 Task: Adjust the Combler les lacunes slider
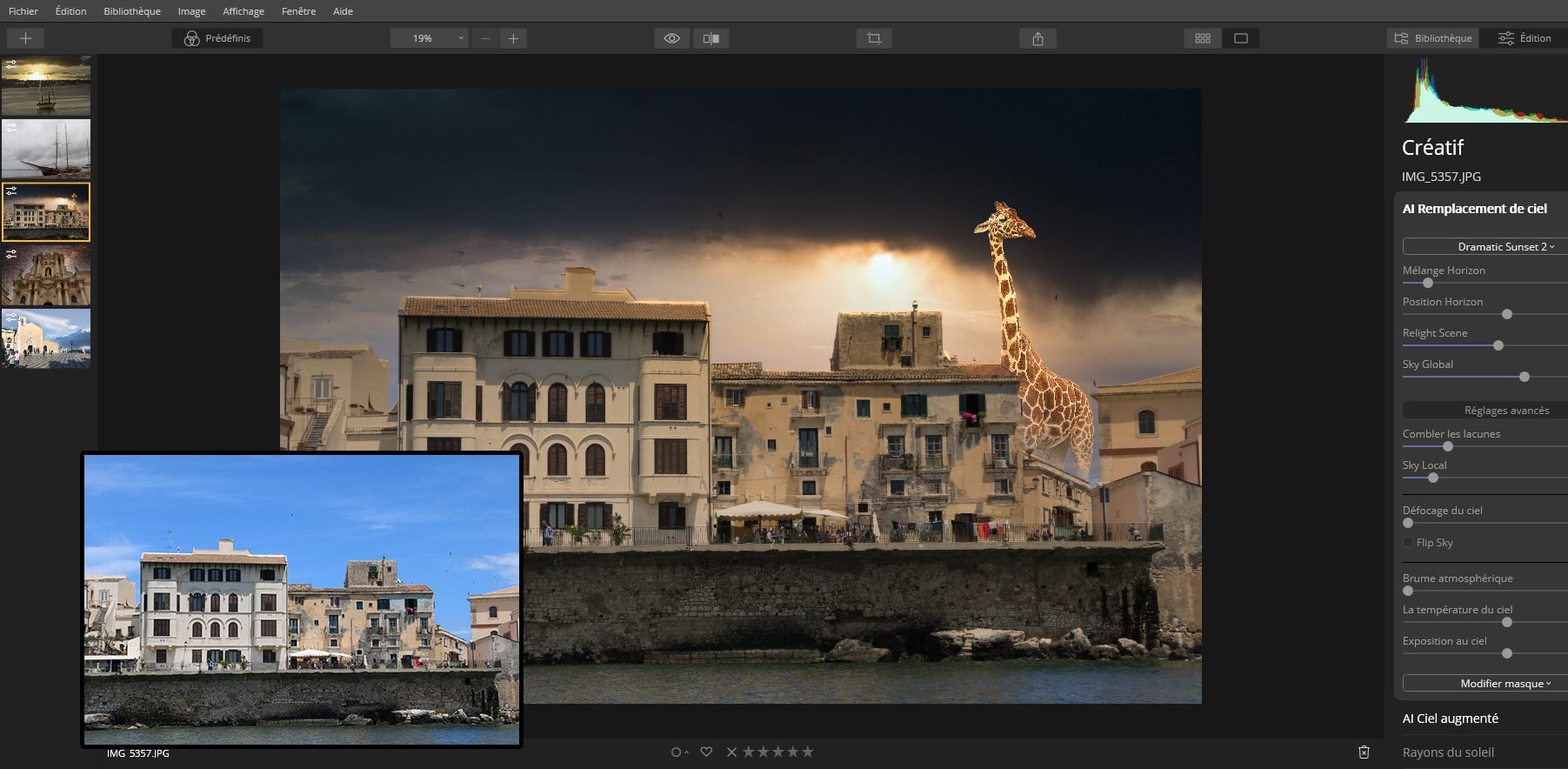pyautogui.click(x=1448, y=446)
